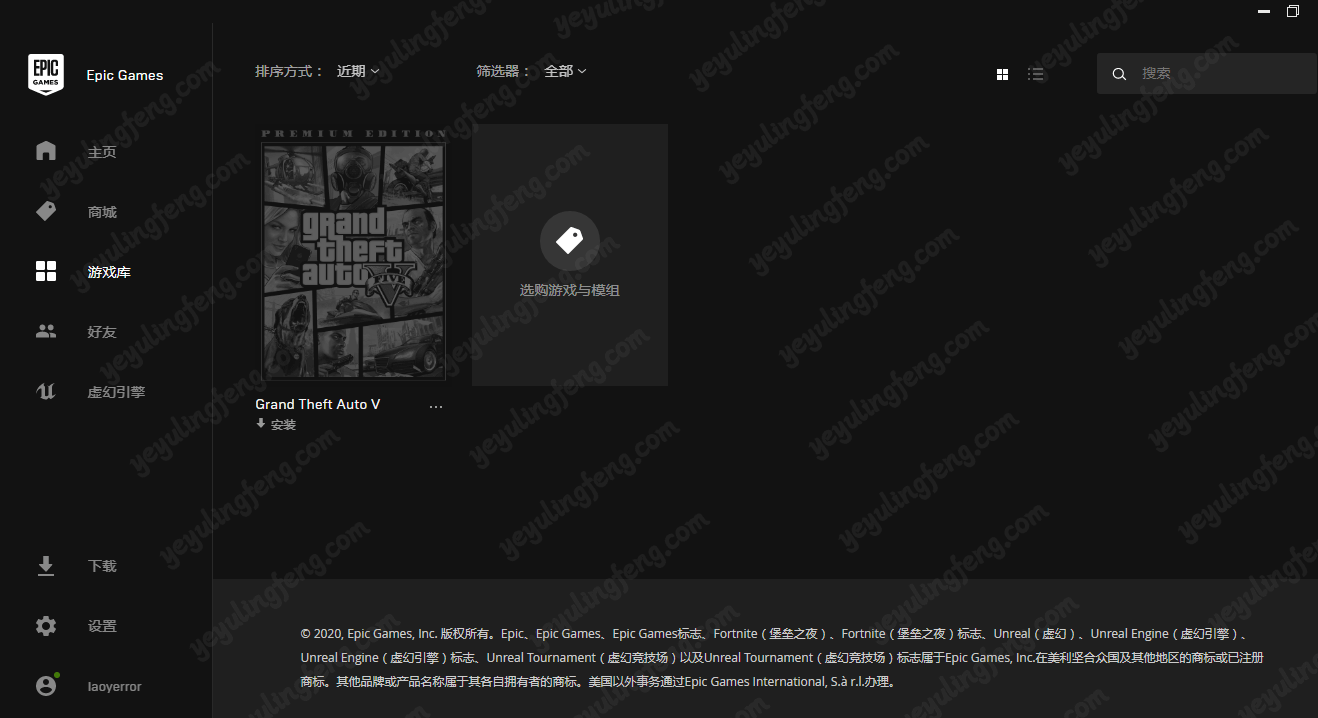Screen dimensions: 1318x718
Task: Click the laoyerror profile avatar icon
Action: [x=46, y=686]
